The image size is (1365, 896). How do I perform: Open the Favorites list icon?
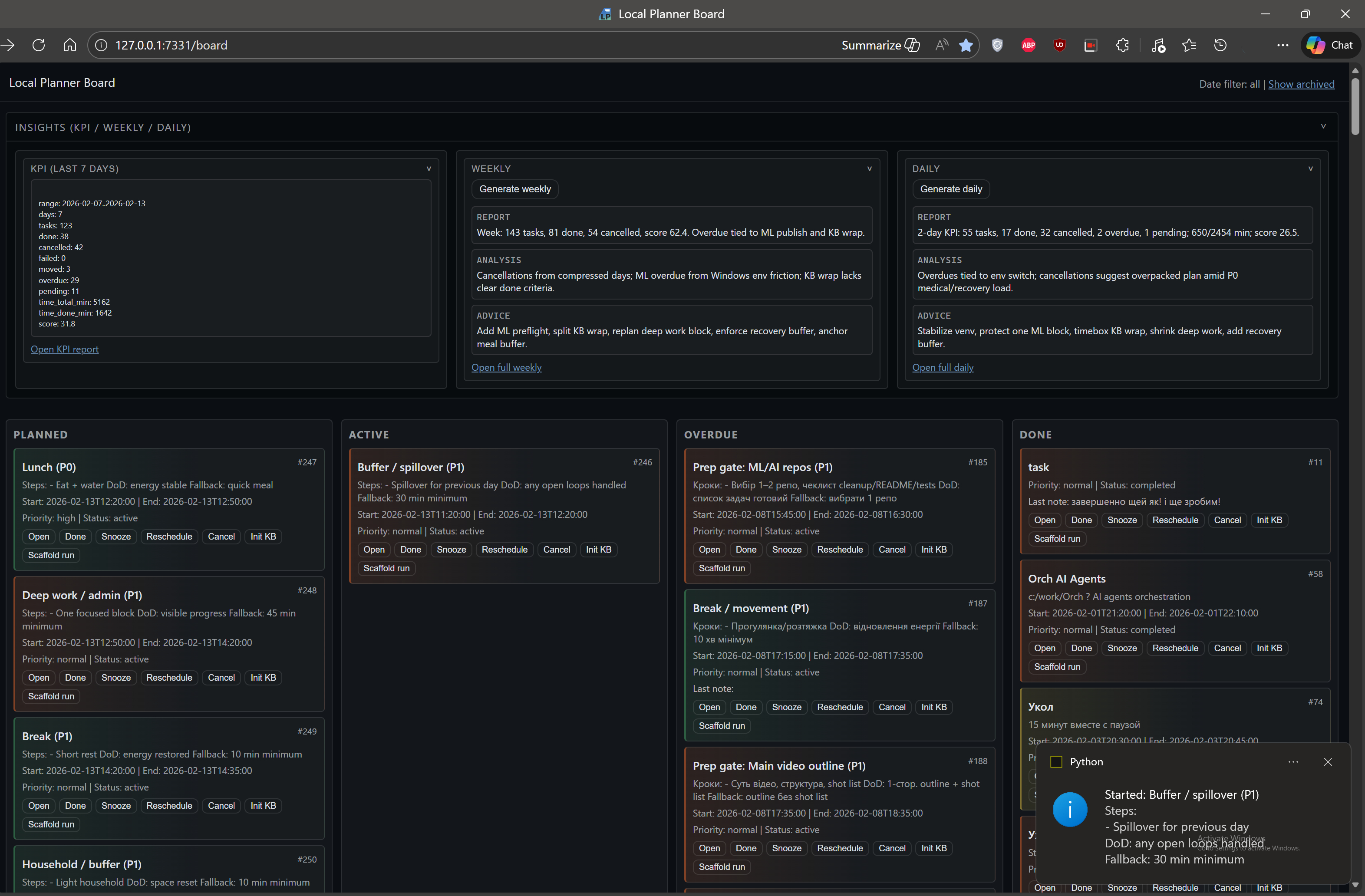click(x=1189, y=45)
